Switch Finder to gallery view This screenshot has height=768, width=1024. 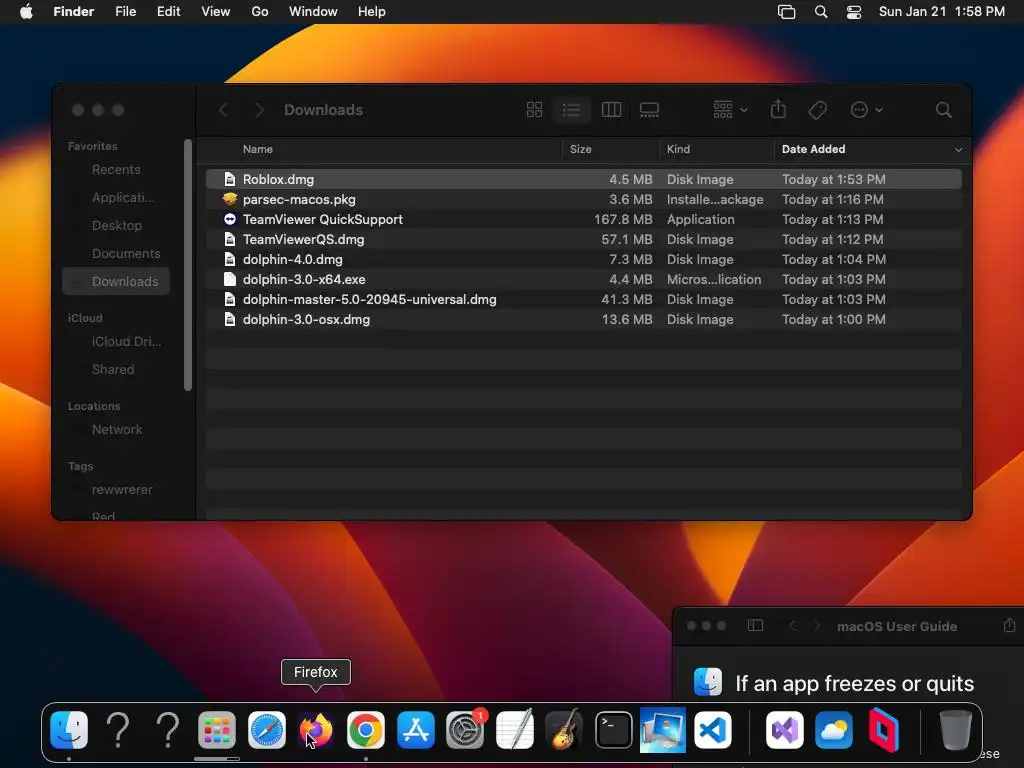[649, 110]
